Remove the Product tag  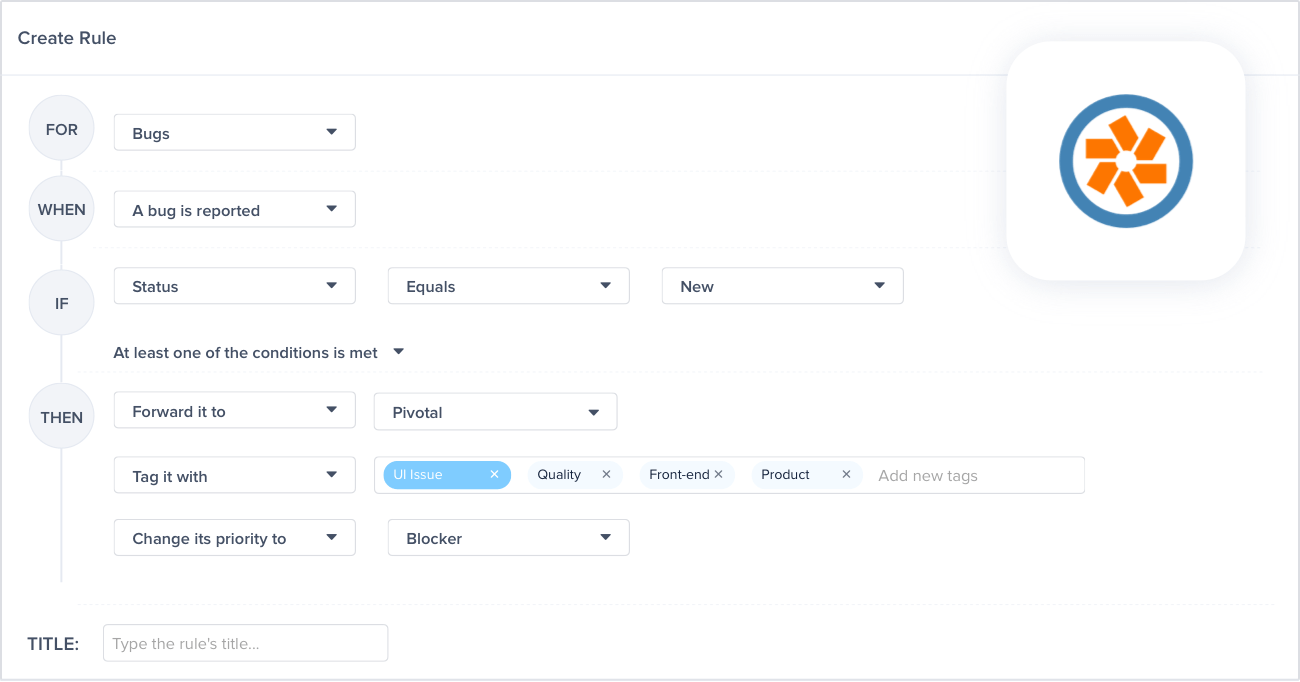pyautogui.click(x=846, y=474)
